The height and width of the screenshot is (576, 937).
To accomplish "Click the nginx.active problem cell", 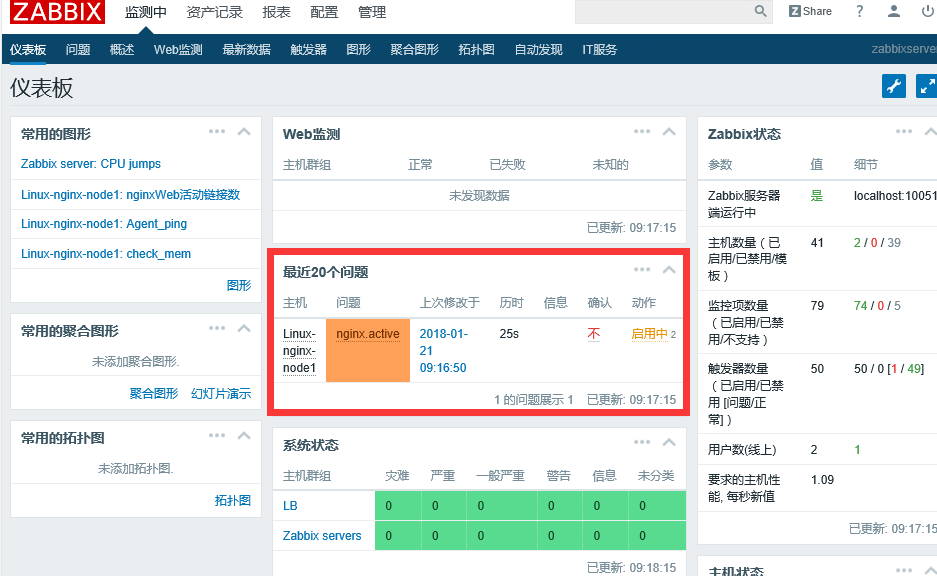I will 368,350.
